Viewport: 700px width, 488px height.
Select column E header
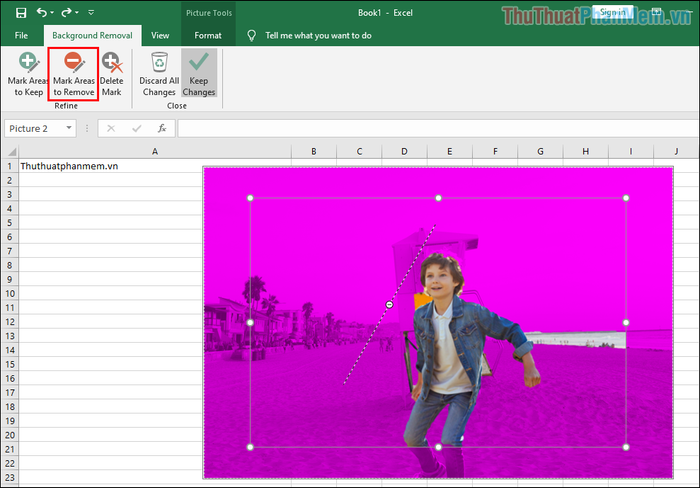[450, 151]
